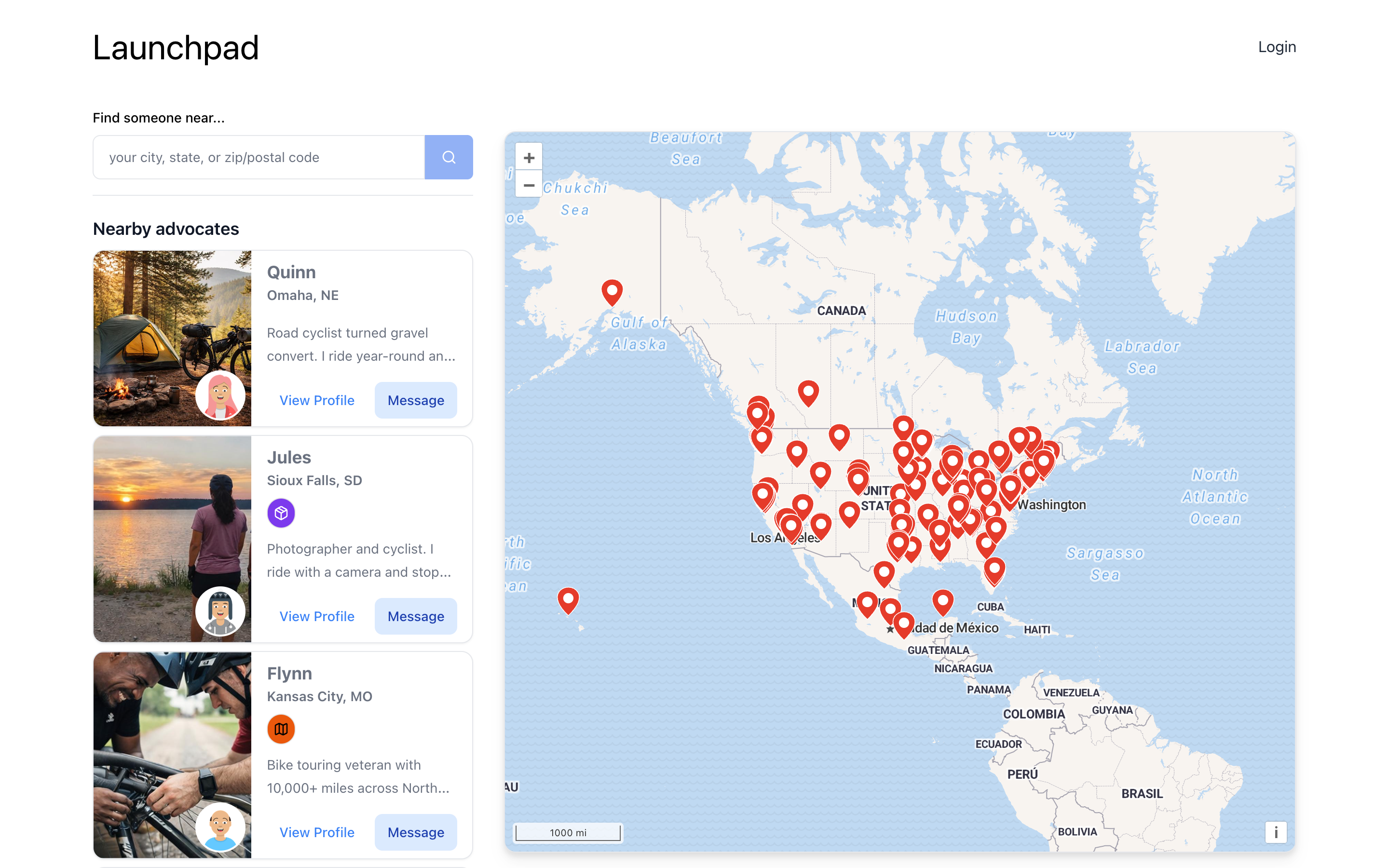Viewport: 1389px width, 868px height.
Task: View Quinn's profile
Action: (x=317, y=400)
